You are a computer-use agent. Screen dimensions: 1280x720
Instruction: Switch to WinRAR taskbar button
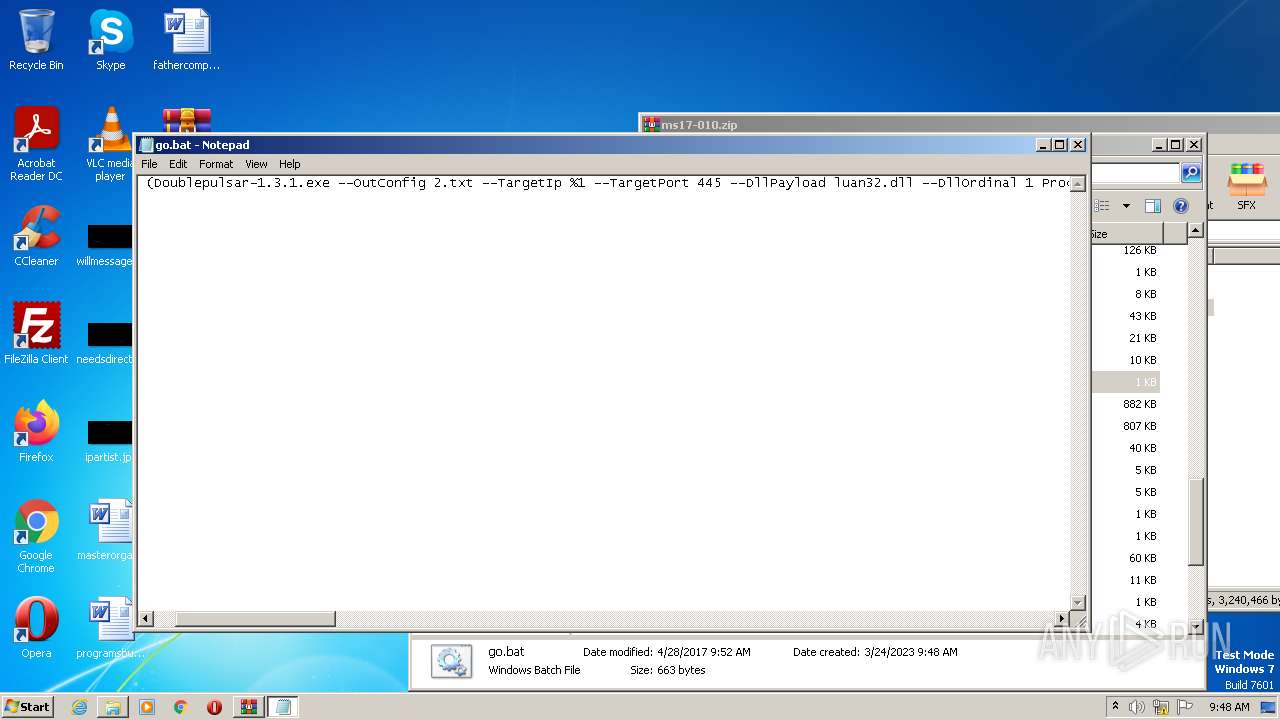click(x=249, y=707)
